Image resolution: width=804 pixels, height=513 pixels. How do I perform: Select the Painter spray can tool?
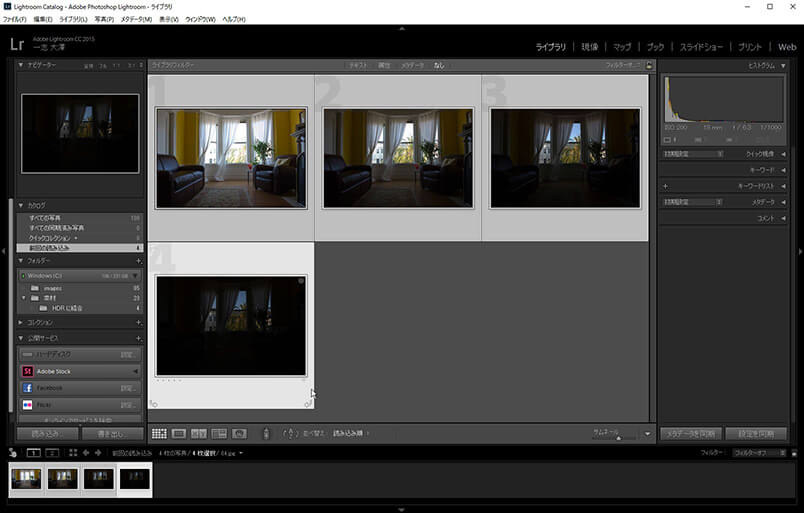tap(266, 433)
